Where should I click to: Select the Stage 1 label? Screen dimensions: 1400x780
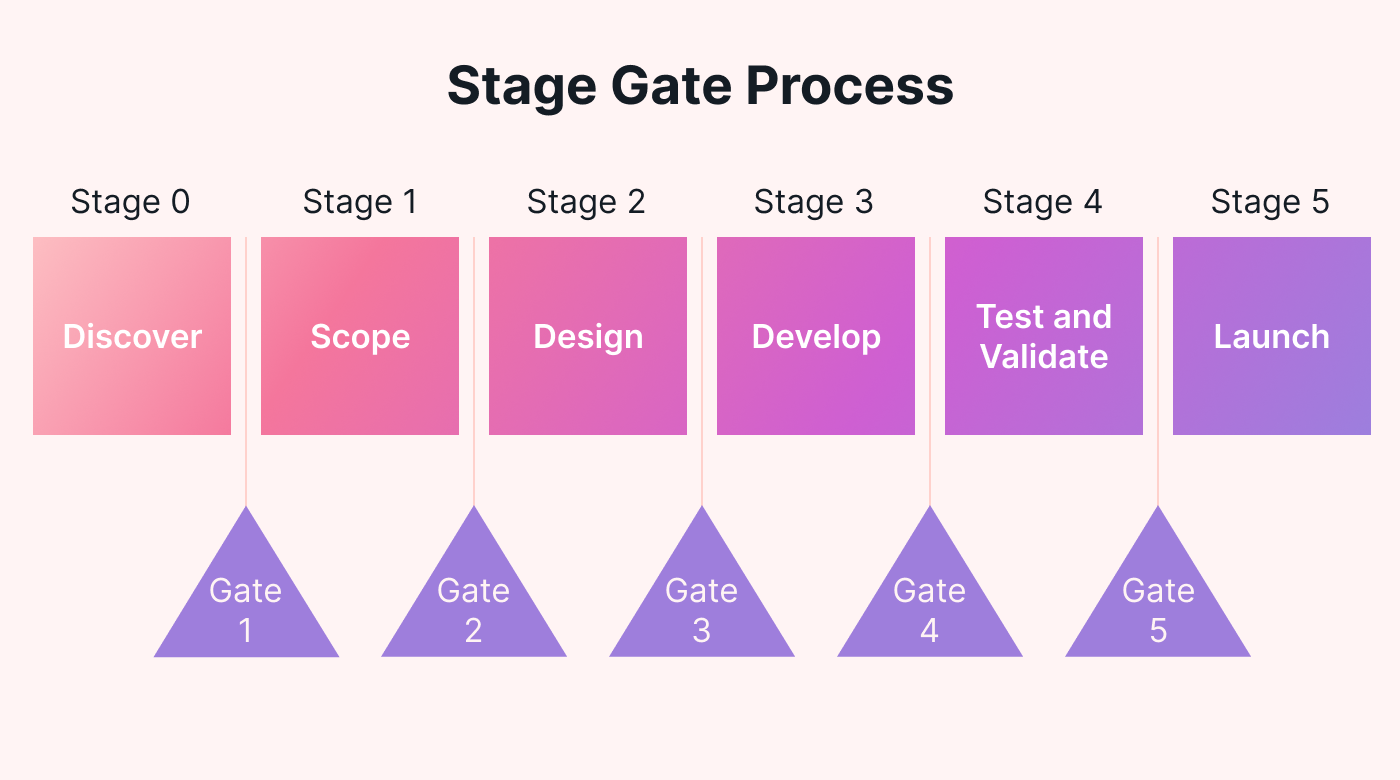[359, 202]
